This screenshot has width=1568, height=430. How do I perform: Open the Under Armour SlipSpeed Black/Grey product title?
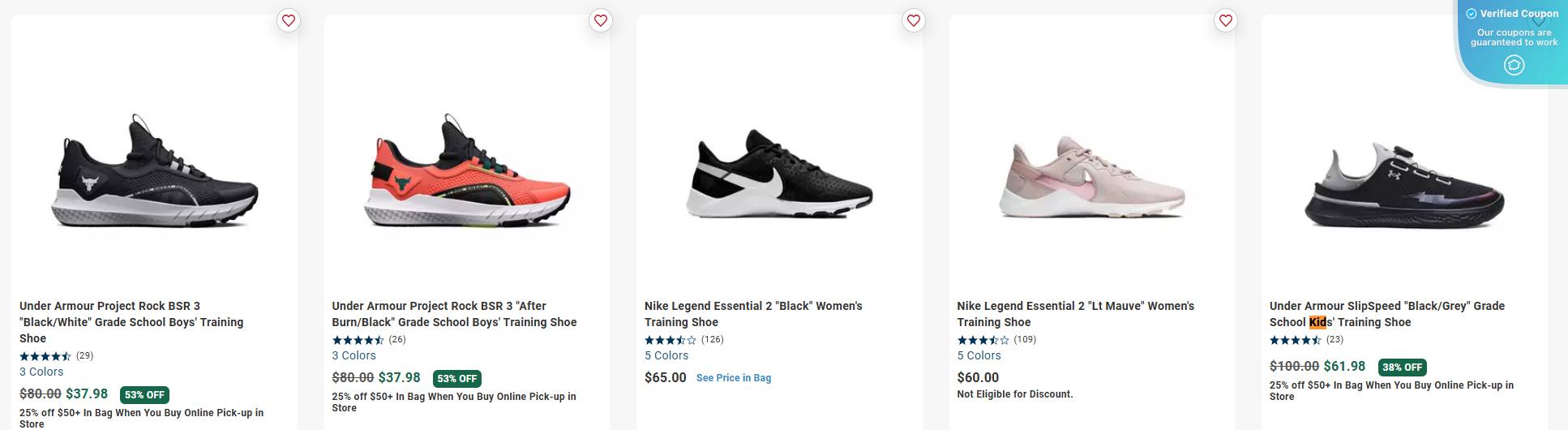(1386, 314)
